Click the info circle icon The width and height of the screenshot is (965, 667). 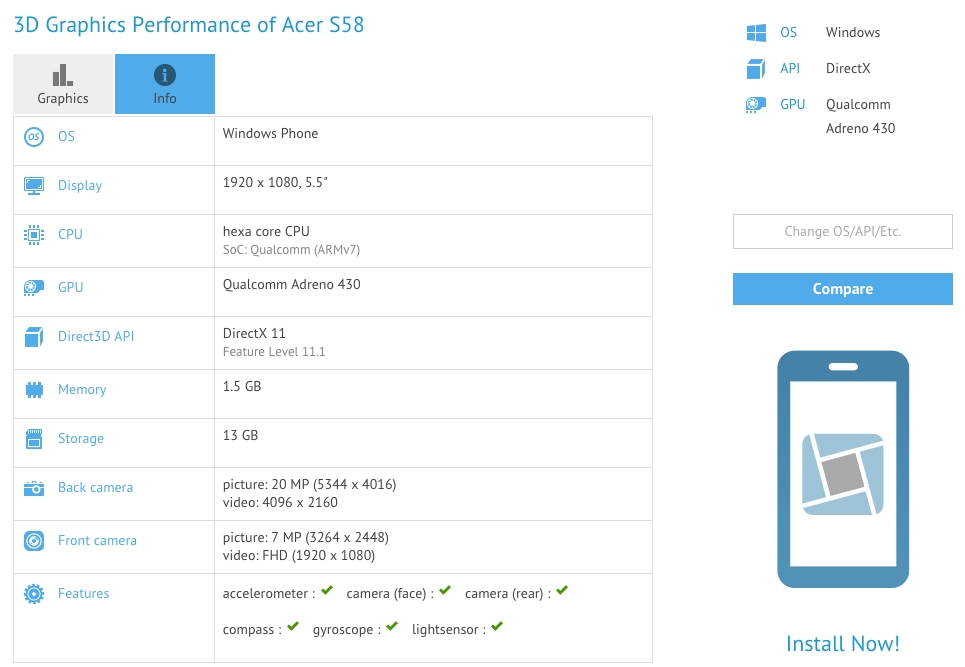(165, 75)
